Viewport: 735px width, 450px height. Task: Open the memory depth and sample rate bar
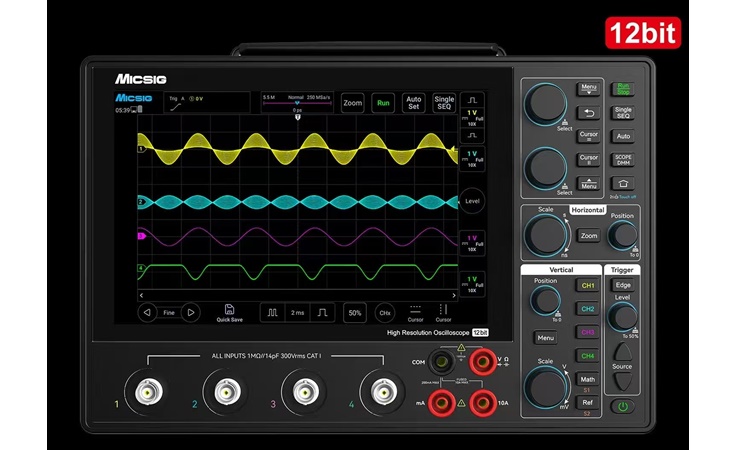(x=297, y=102)
